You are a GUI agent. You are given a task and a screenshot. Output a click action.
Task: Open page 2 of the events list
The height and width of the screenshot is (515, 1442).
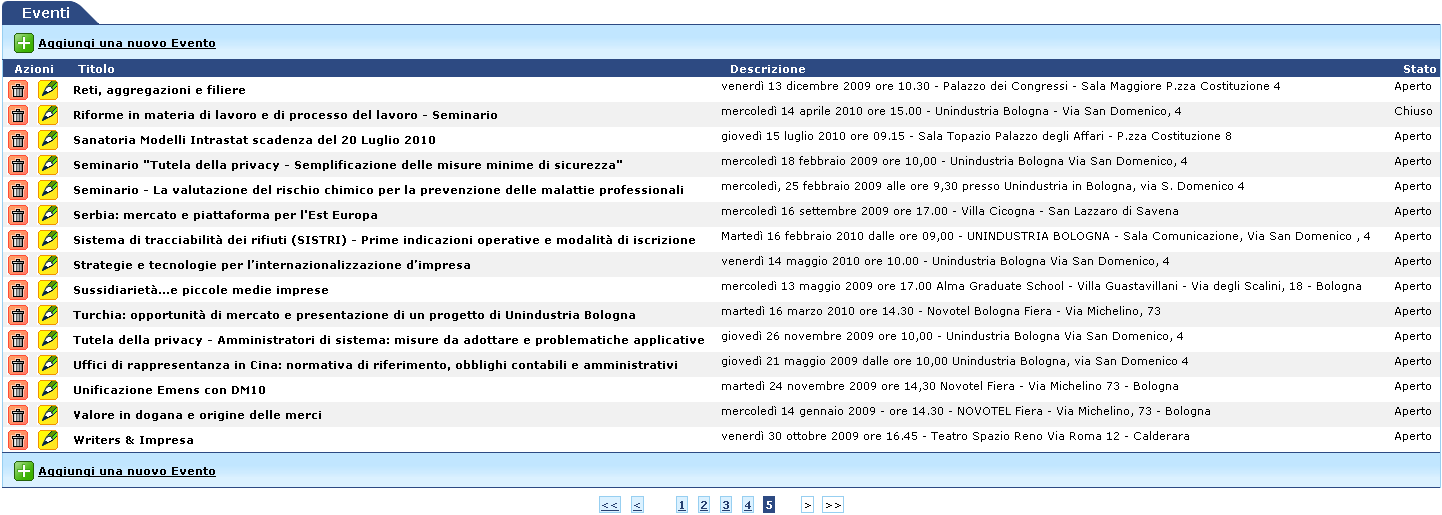704,505
